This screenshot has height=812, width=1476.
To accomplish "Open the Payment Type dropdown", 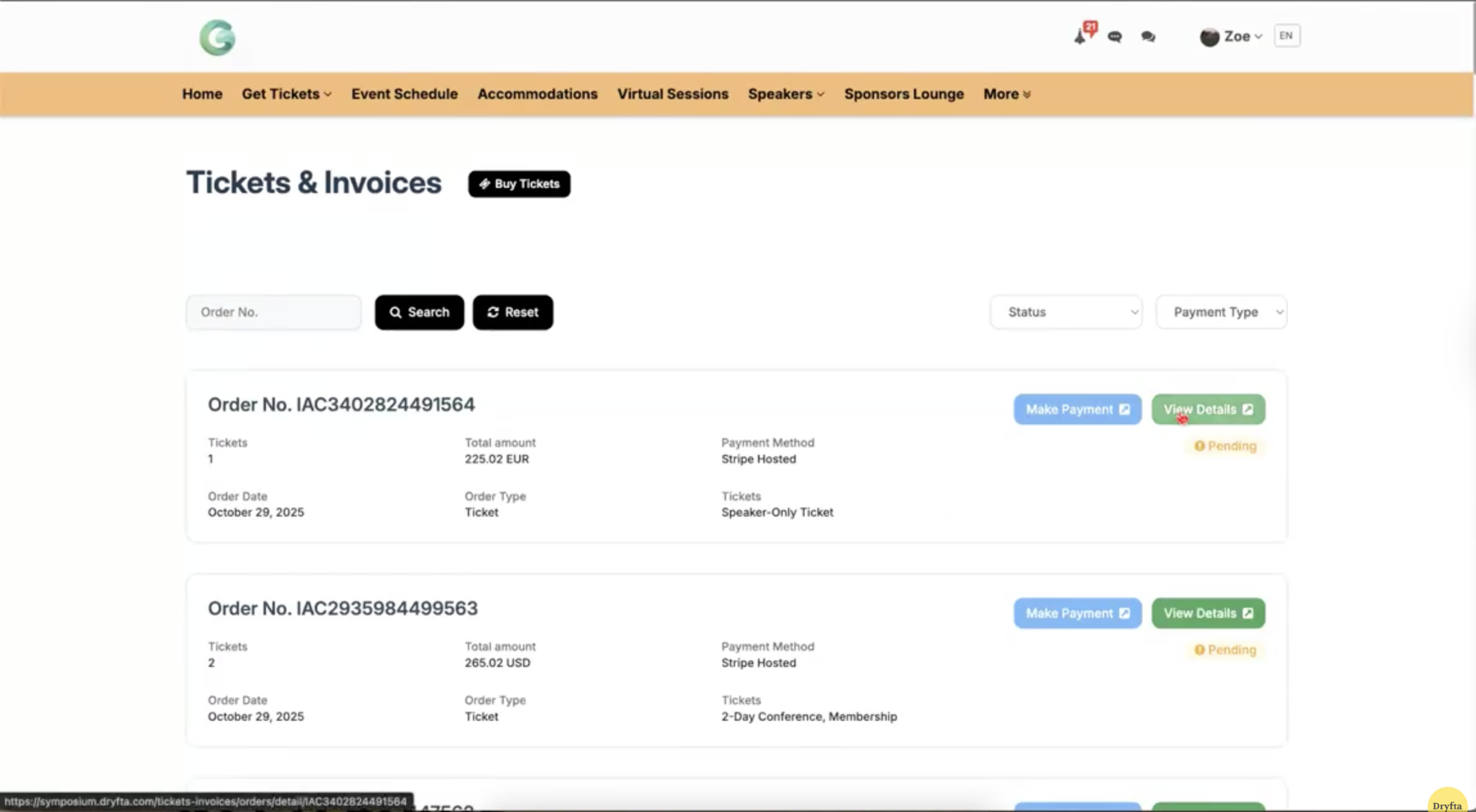I will pyautogui.click(x=1221, y=312).
